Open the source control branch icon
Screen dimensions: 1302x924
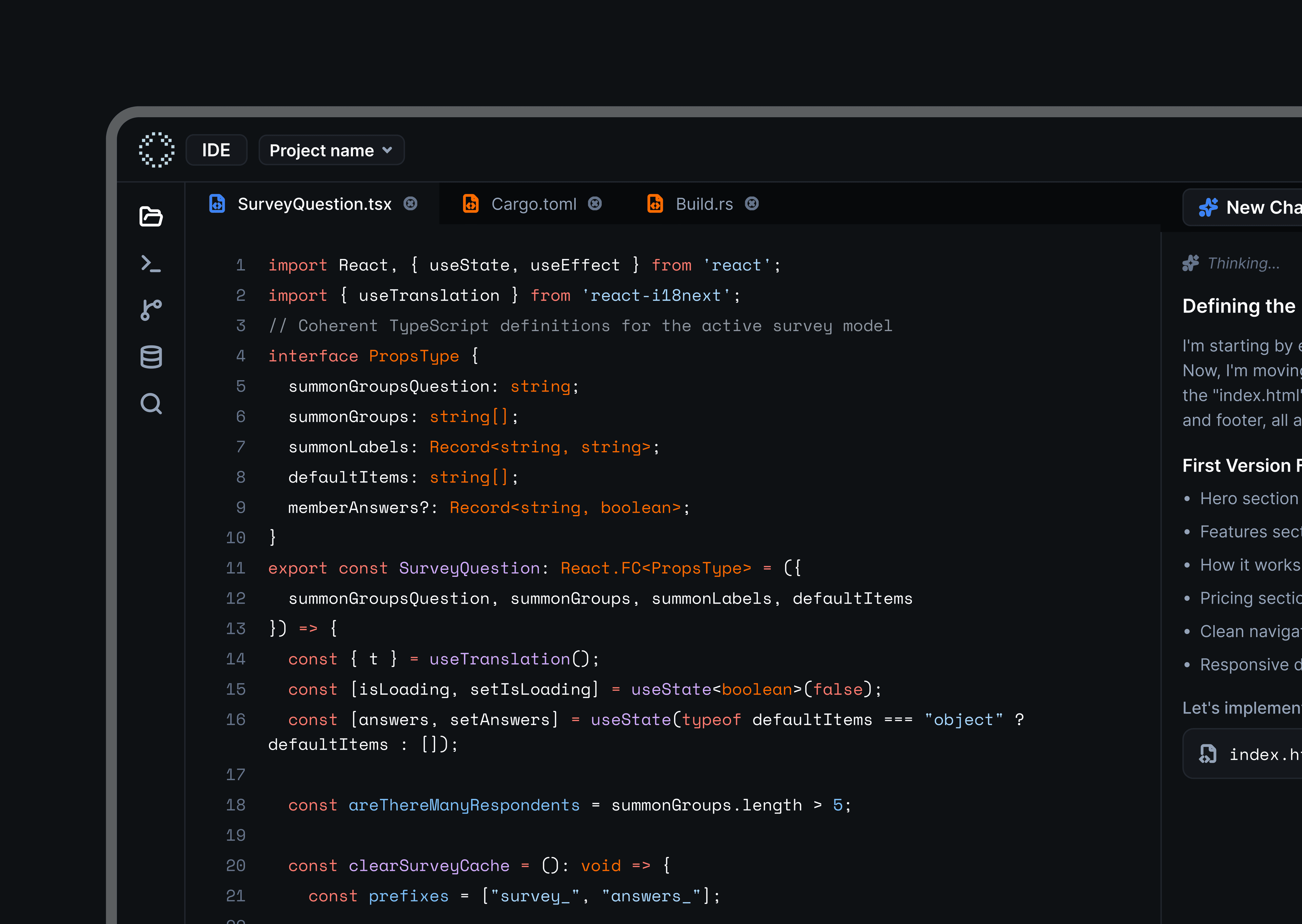pos(151,310)
